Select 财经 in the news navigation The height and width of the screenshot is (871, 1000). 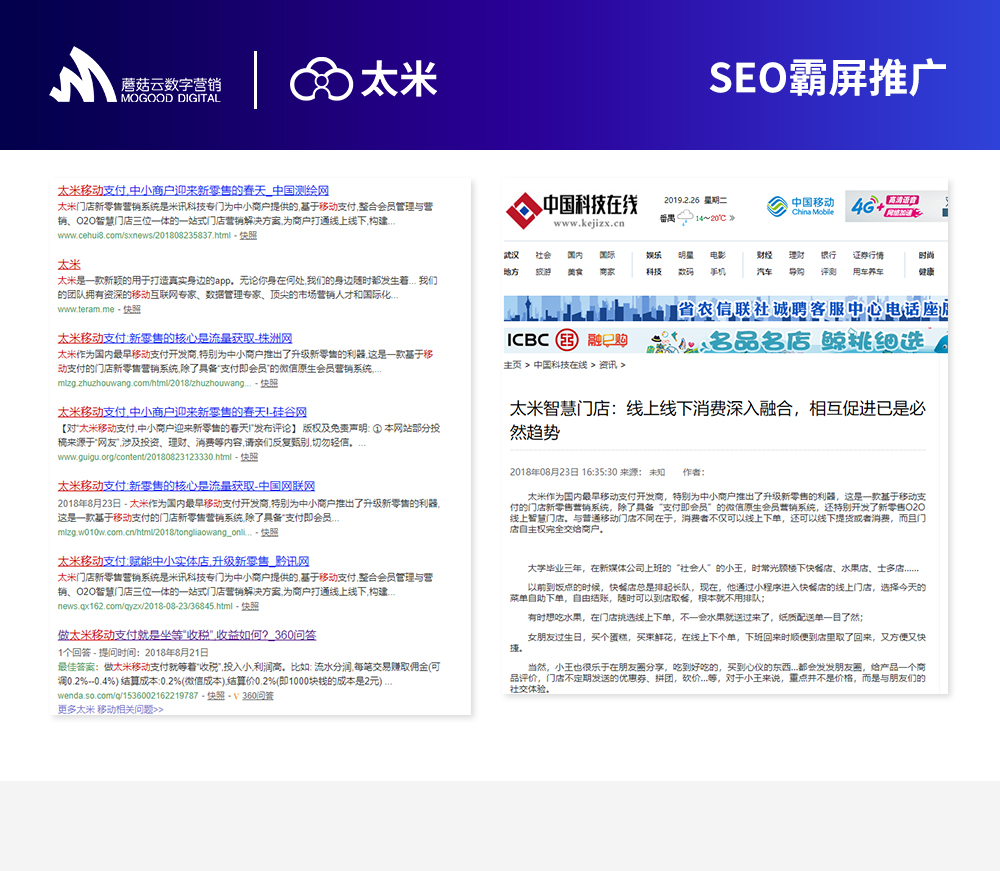click(x=765, y=255)
